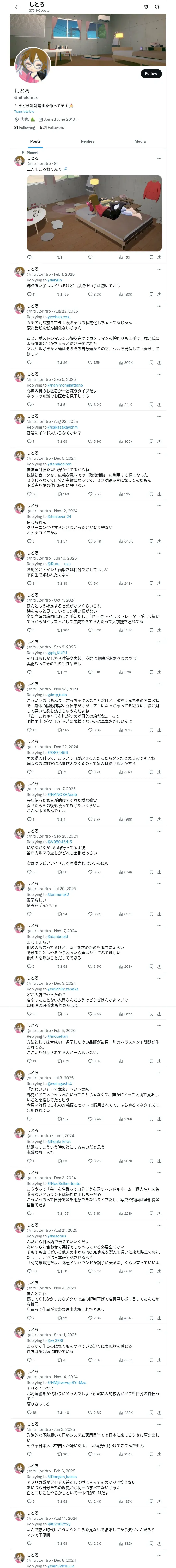Switch to the Replies tab
This screenshot has width=176, height=1568.
[x=87, y=141]
